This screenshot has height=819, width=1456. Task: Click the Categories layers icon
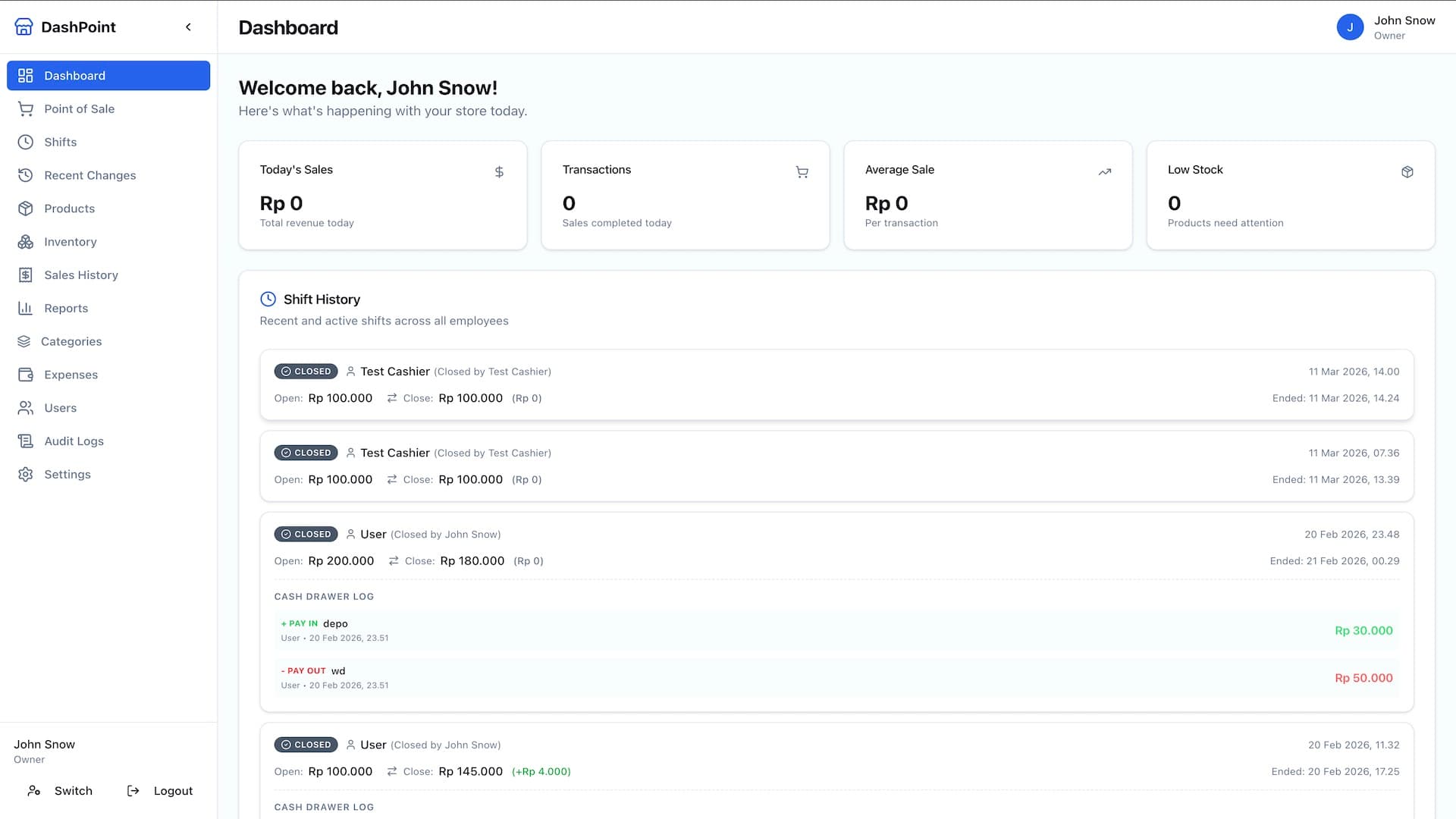point(26,341)
